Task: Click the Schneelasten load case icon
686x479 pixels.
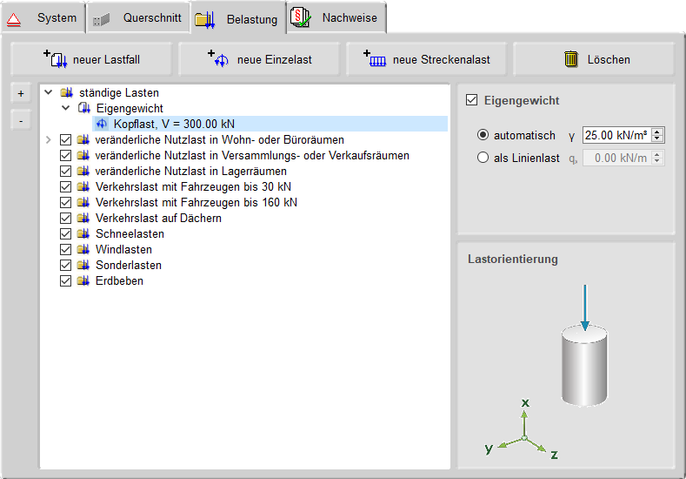Action: (84, 234)
